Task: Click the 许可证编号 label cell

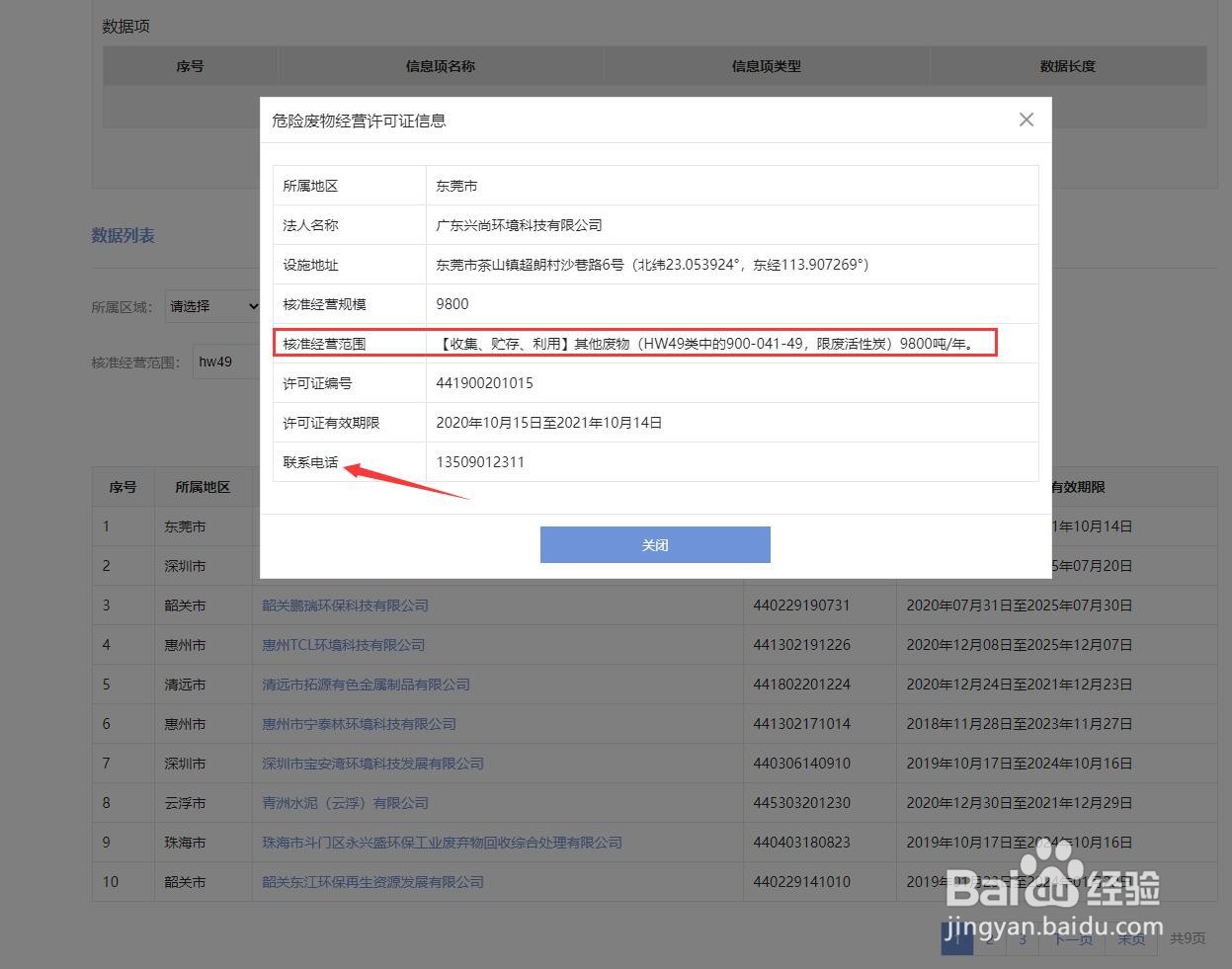Action: 350,383
